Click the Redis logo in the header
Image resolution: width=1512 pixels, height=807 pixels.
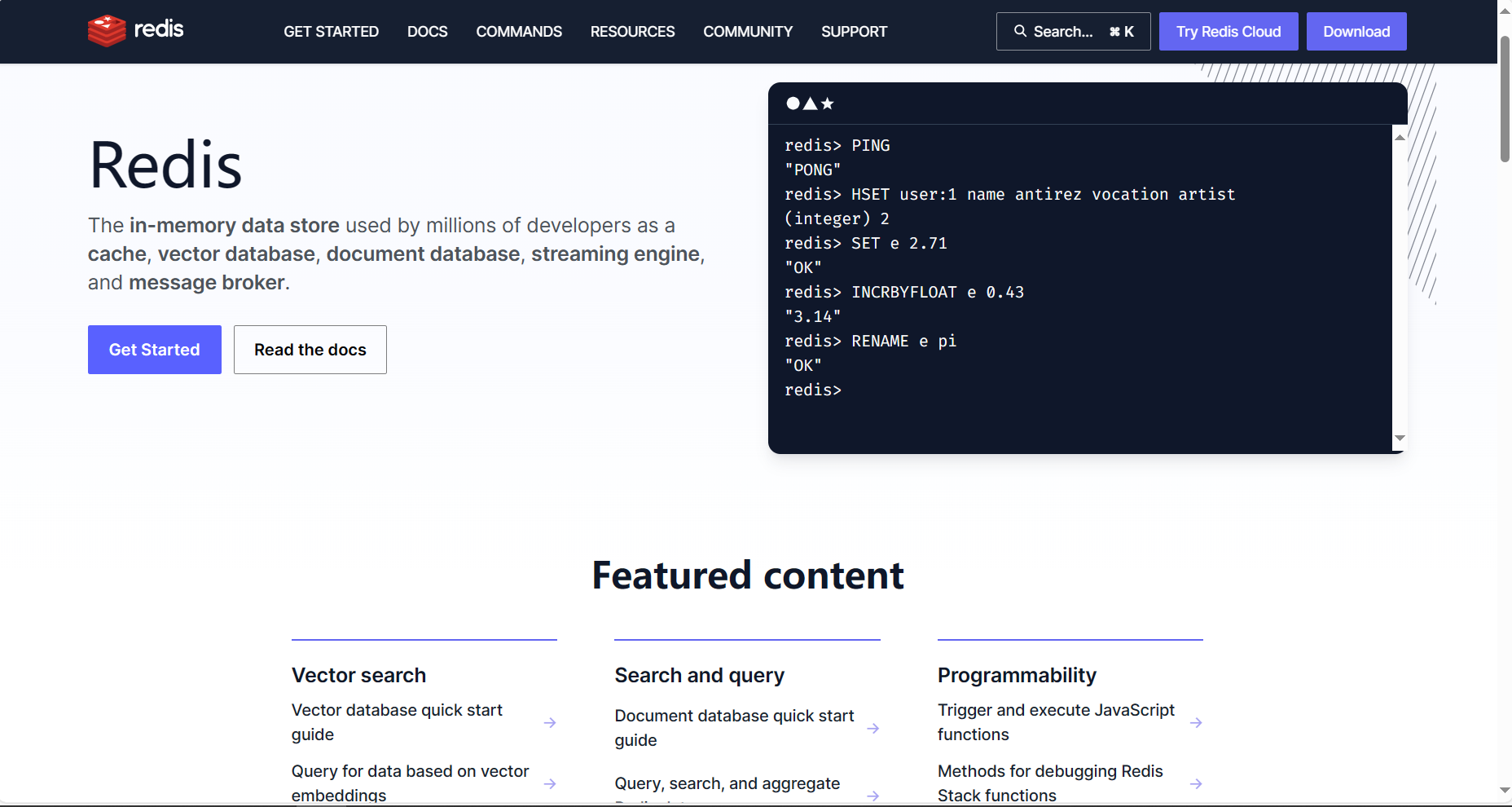coord(136,30)
